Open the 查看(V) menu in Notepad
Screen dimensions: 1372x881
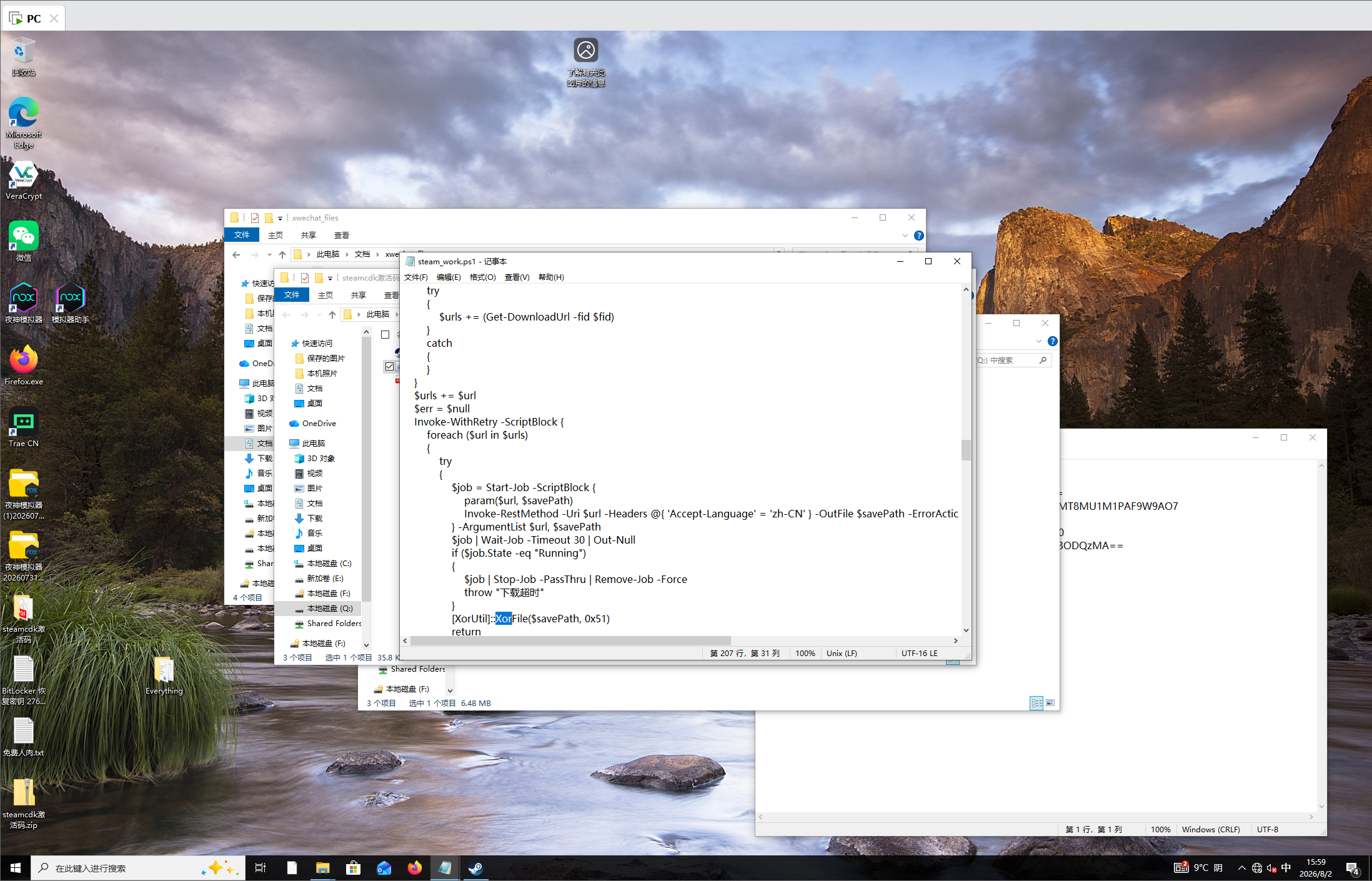[x=517, y=277]
